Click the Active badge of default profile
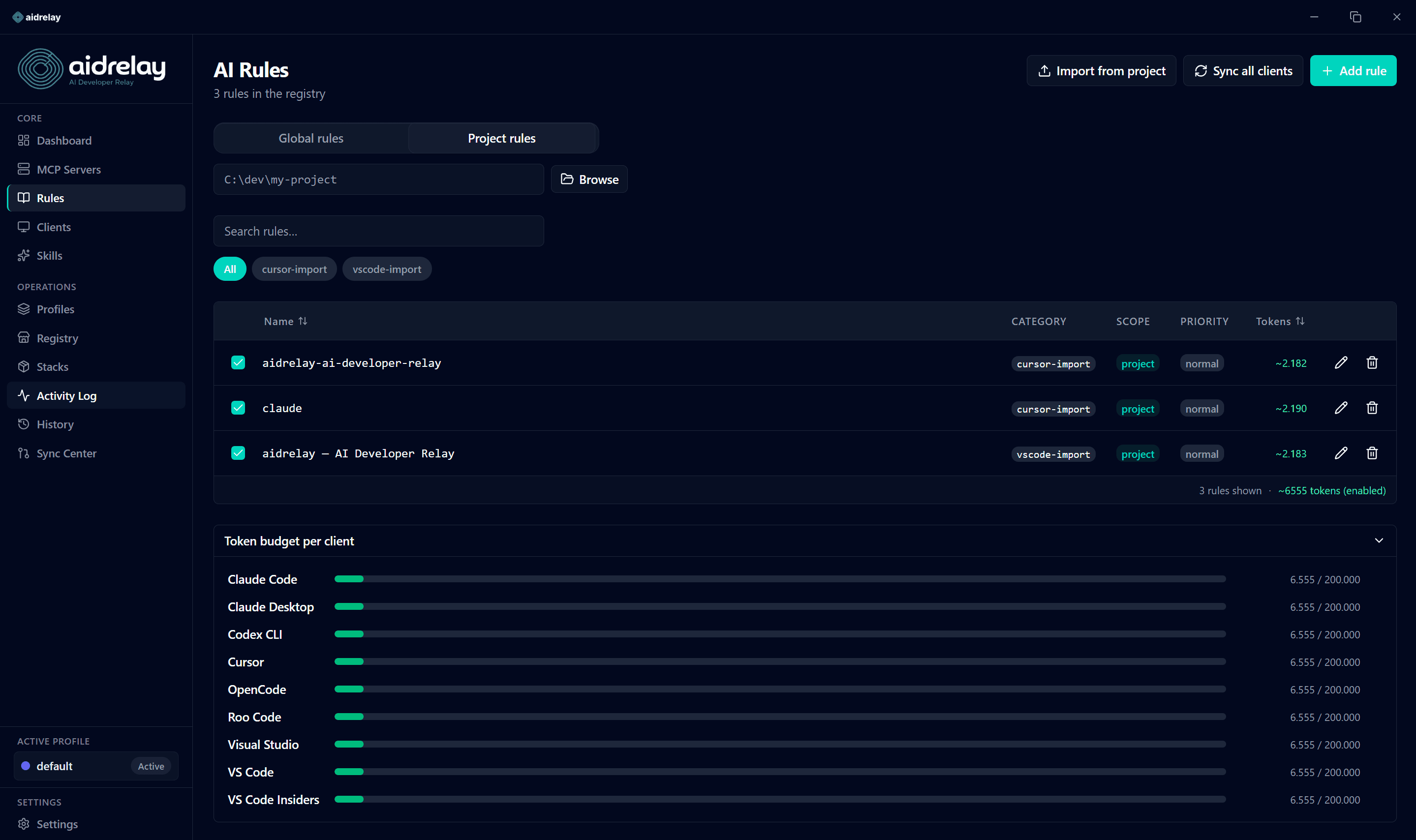Viewport: 1416px width, 840px height. click(x=151, y=766)
